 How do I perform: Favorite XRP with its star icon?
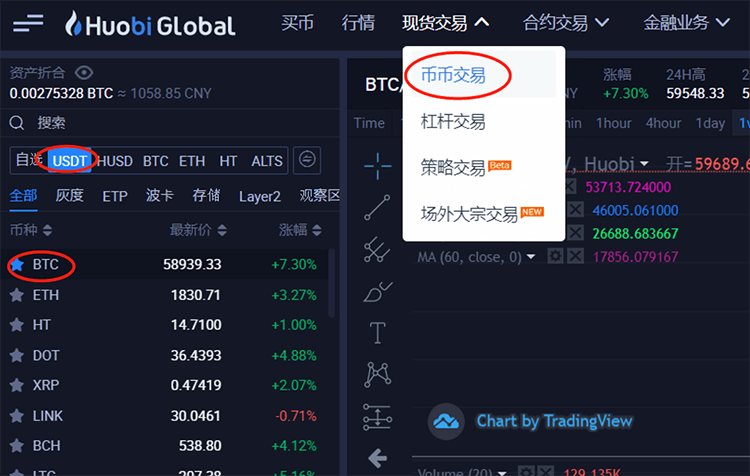17,385
